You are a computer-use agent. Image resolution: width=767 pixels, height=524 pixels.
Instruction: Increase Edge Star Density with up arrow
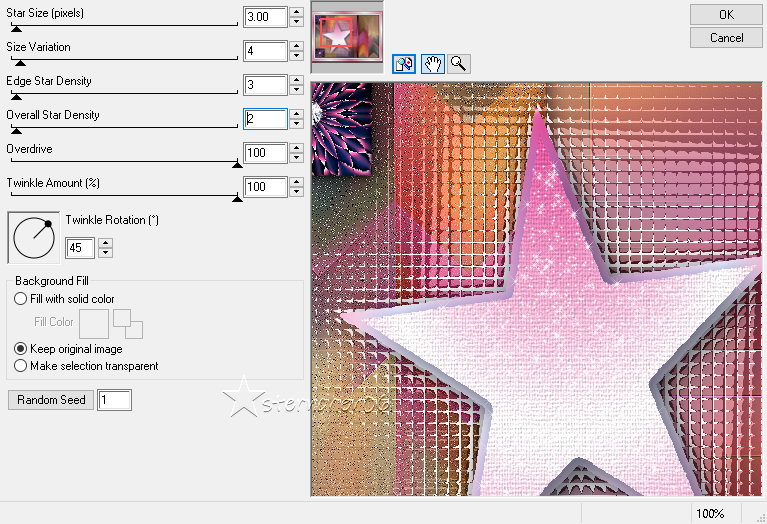tap(296, 80)
